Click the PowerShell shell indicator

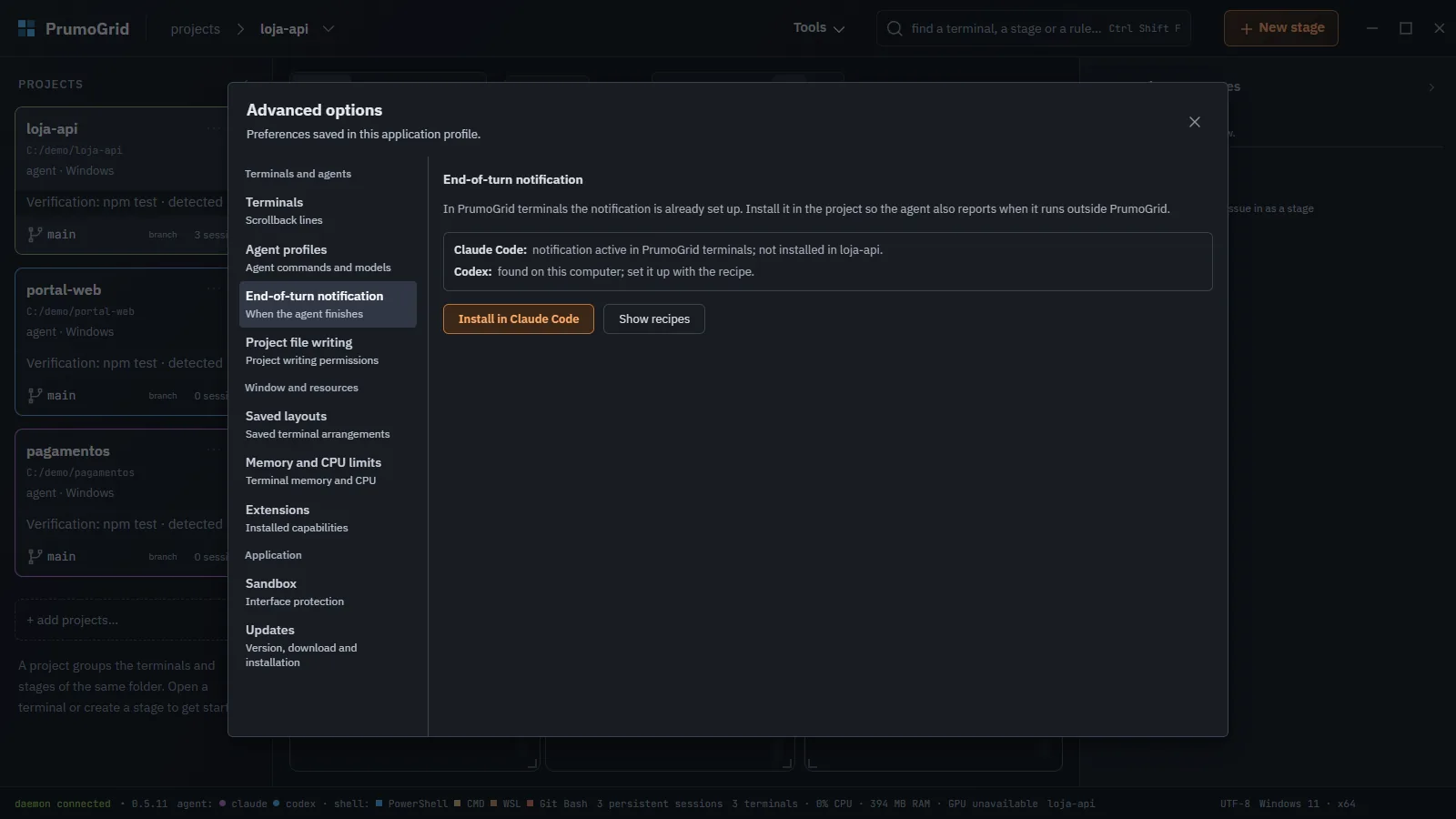411,804
